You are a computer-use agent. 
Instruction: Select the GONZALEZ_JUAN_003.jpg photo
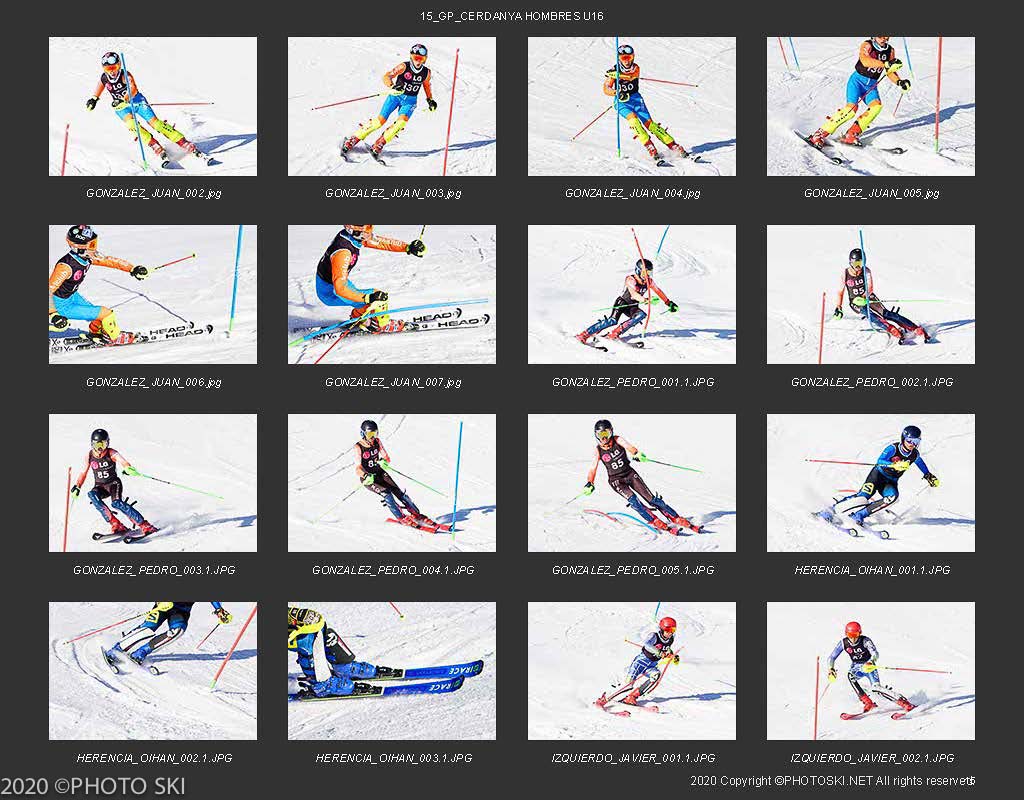(x=392, y=106)
